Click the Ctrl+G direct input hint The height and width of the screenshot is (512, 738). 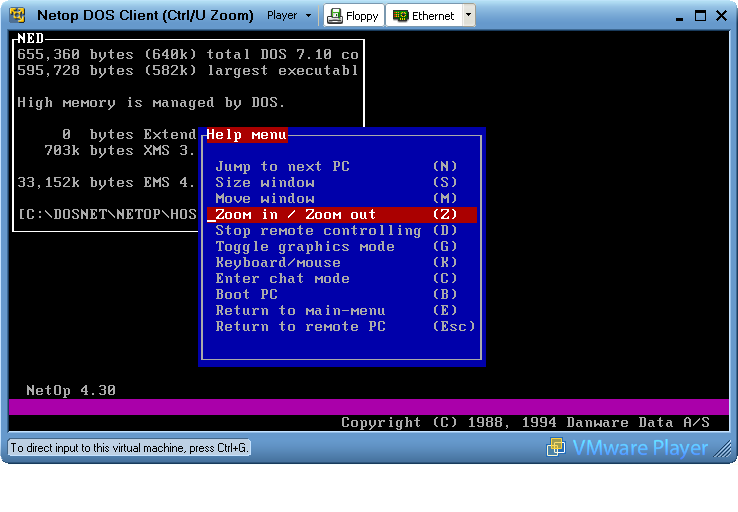[x=129, y=448]
